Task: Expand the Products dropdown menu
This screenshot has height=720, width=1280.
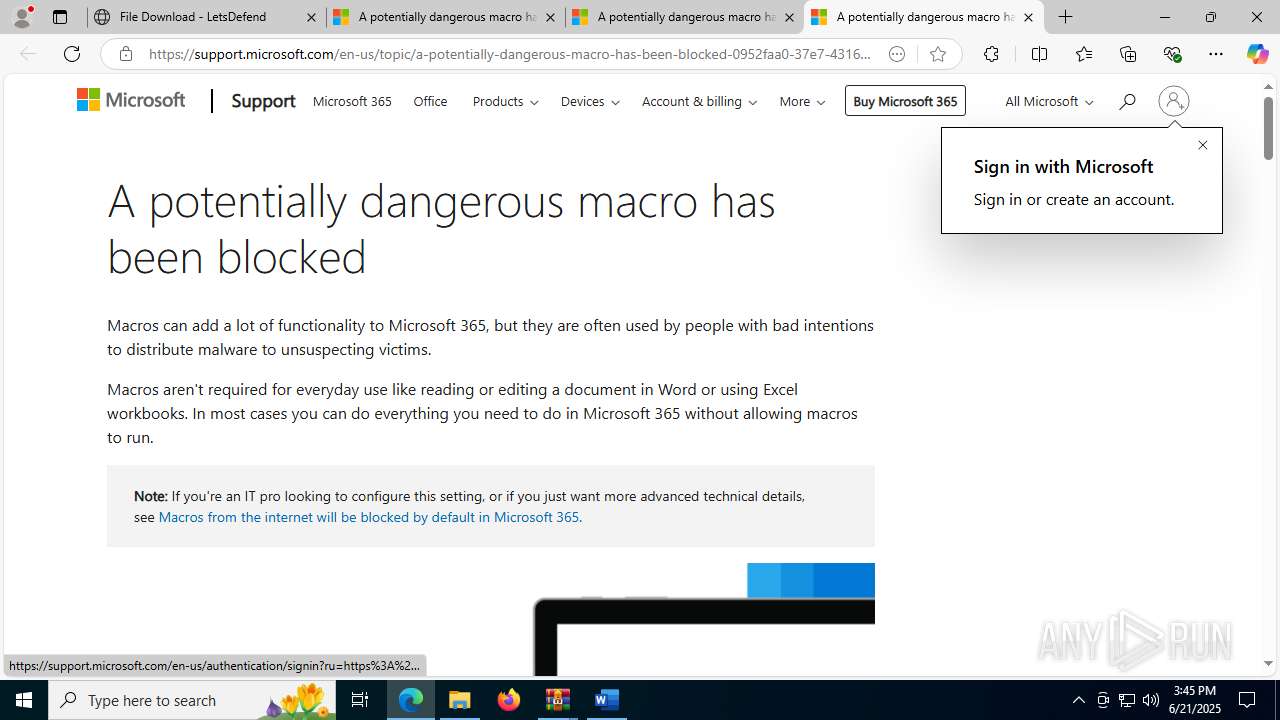Action: pyautogui.click(x=505, y=101)
